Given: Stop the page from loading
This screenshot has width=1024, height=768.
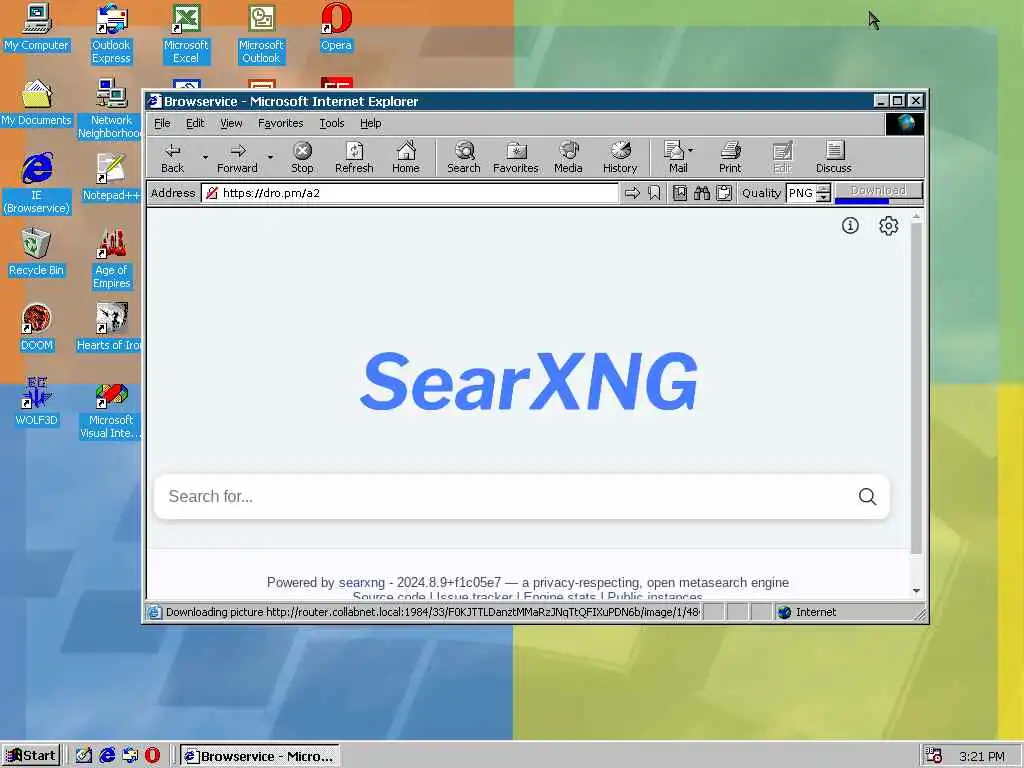Looking at the screenshot, I should pyautogui.click(x=302, y=158).
